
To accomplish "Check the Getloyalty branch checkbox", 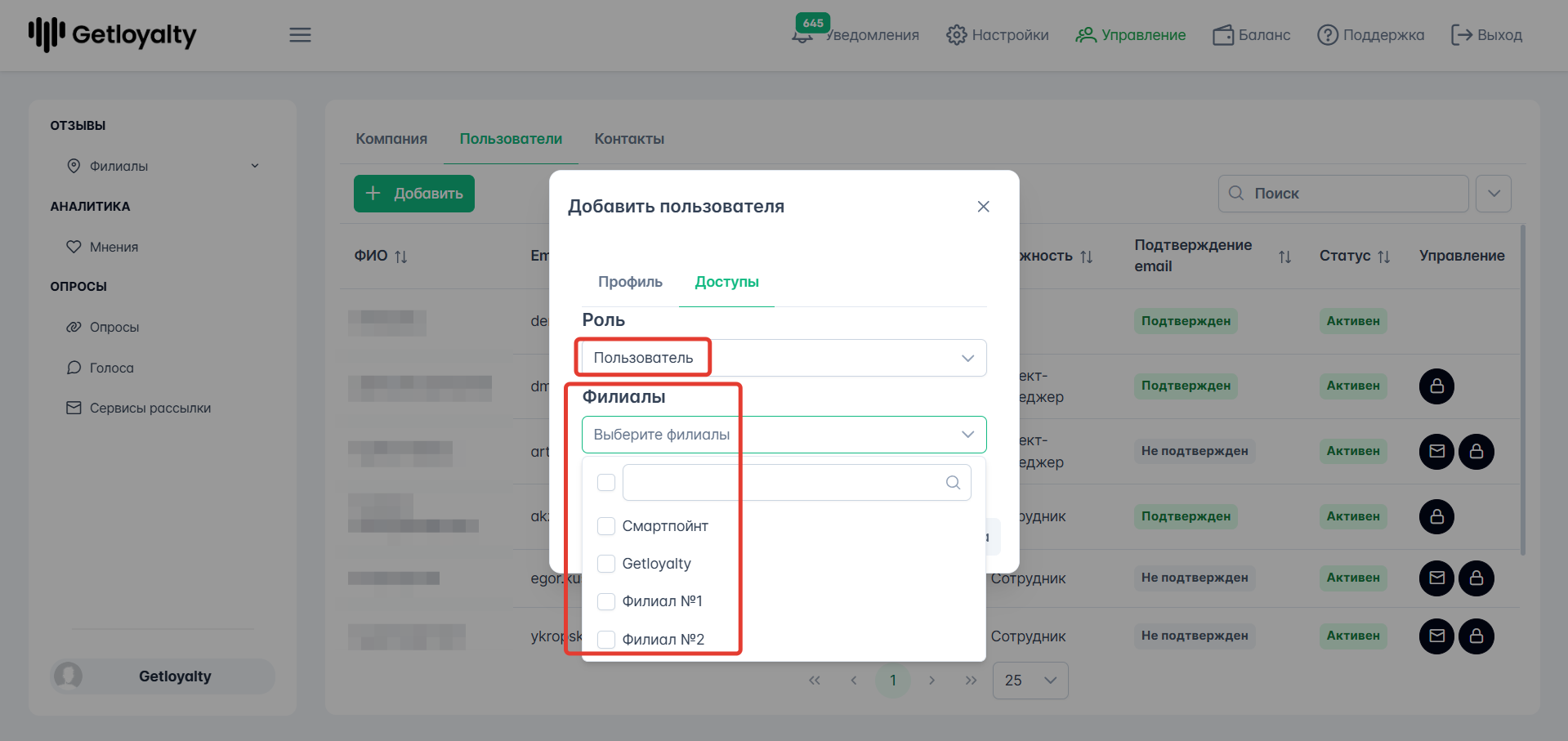I will point(606,564).
